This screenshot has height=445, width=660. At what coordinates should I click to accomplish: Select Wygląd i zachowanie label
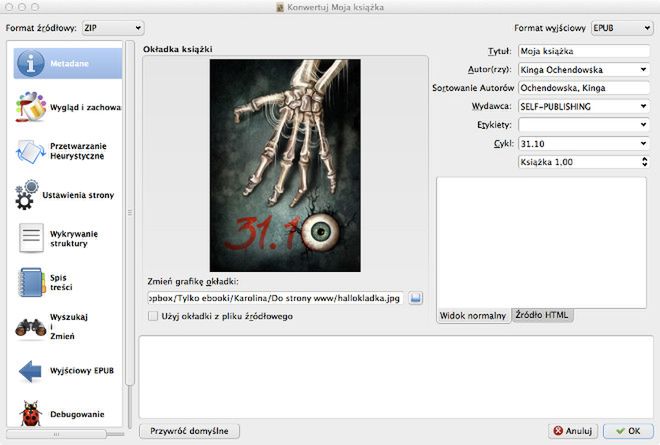[x=85, y=107]
